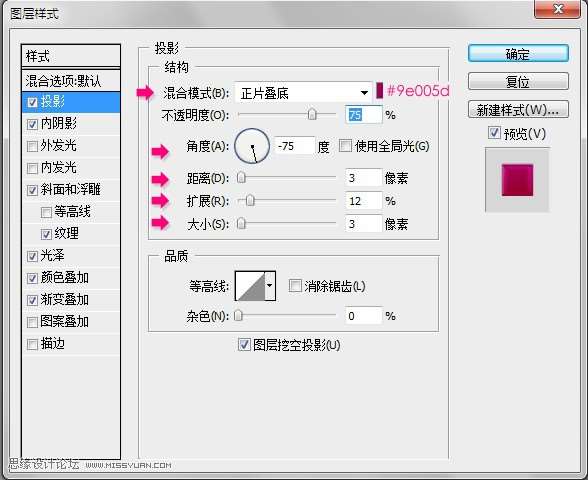Open the 外发光 settings page

point(59,145)
